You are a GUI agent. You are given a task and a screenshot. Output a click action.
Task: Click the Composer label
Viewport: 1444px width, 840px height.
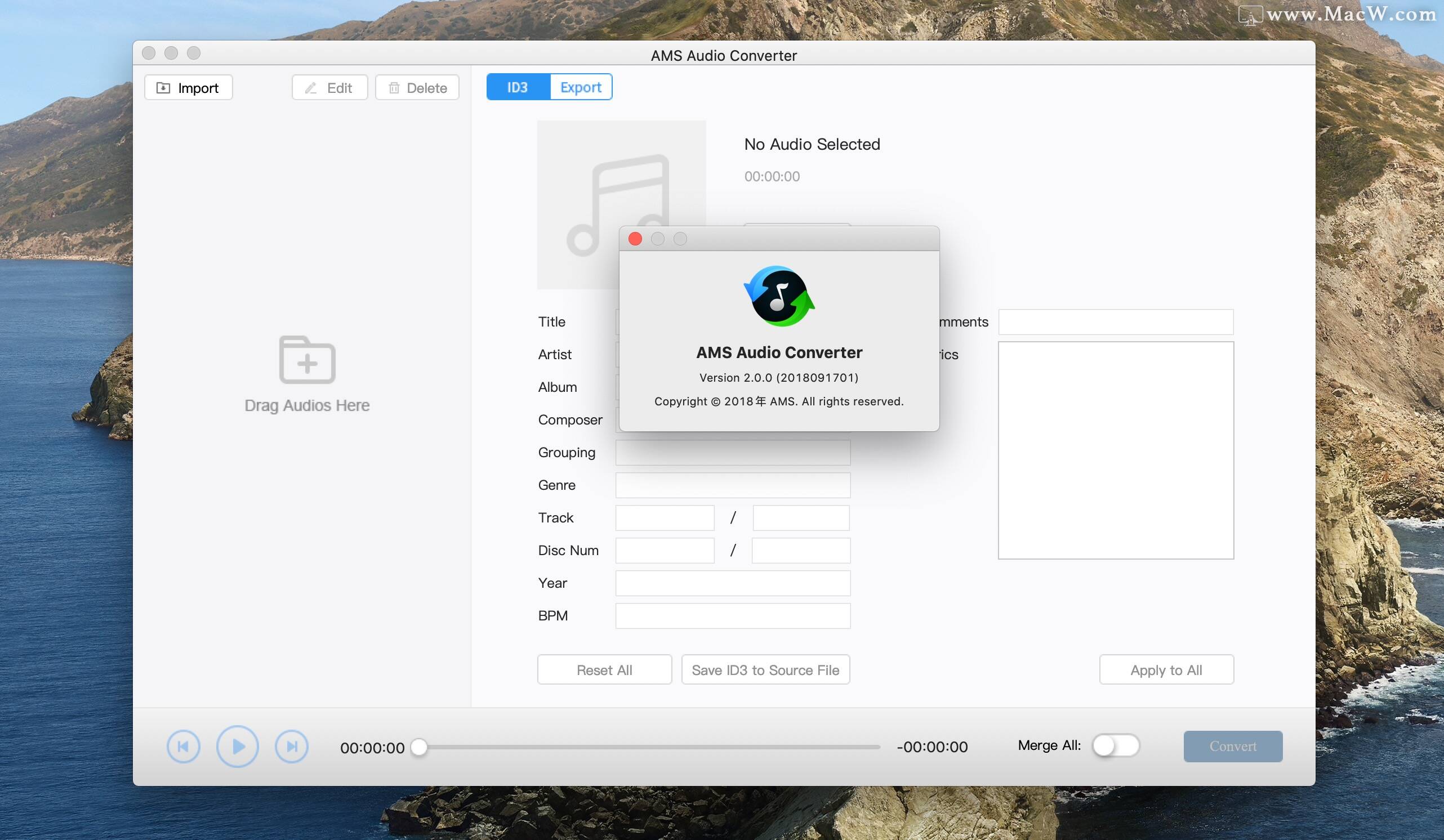[x=570, y=419]
